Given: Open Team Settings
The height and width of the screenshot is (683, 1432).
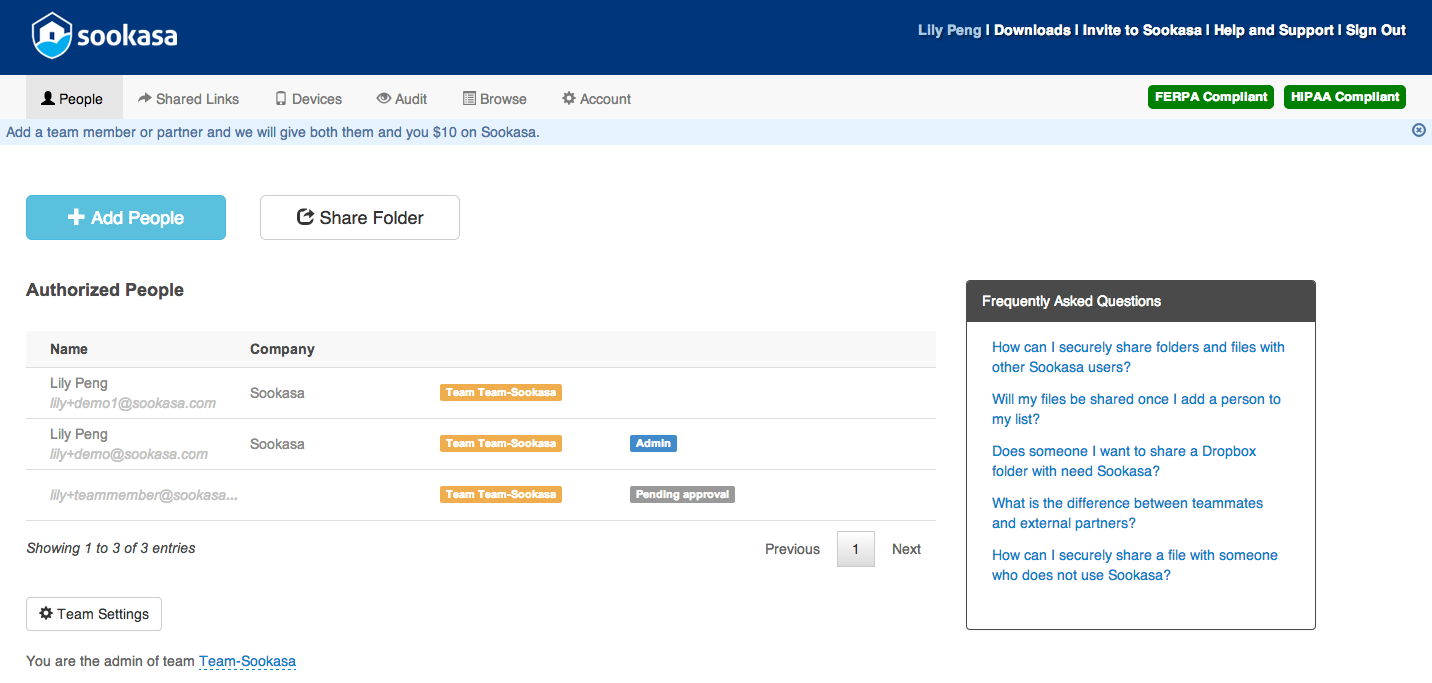Looking at the screenshot, I should (94, 614).
